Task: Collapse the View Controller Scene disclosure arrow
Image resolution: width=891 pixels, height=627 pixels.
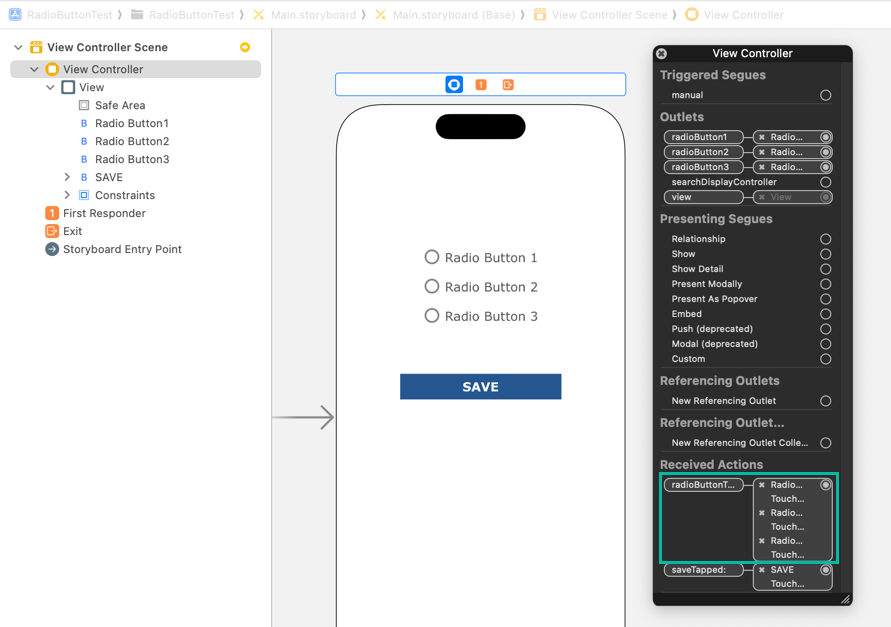Action: coord(18,47)
